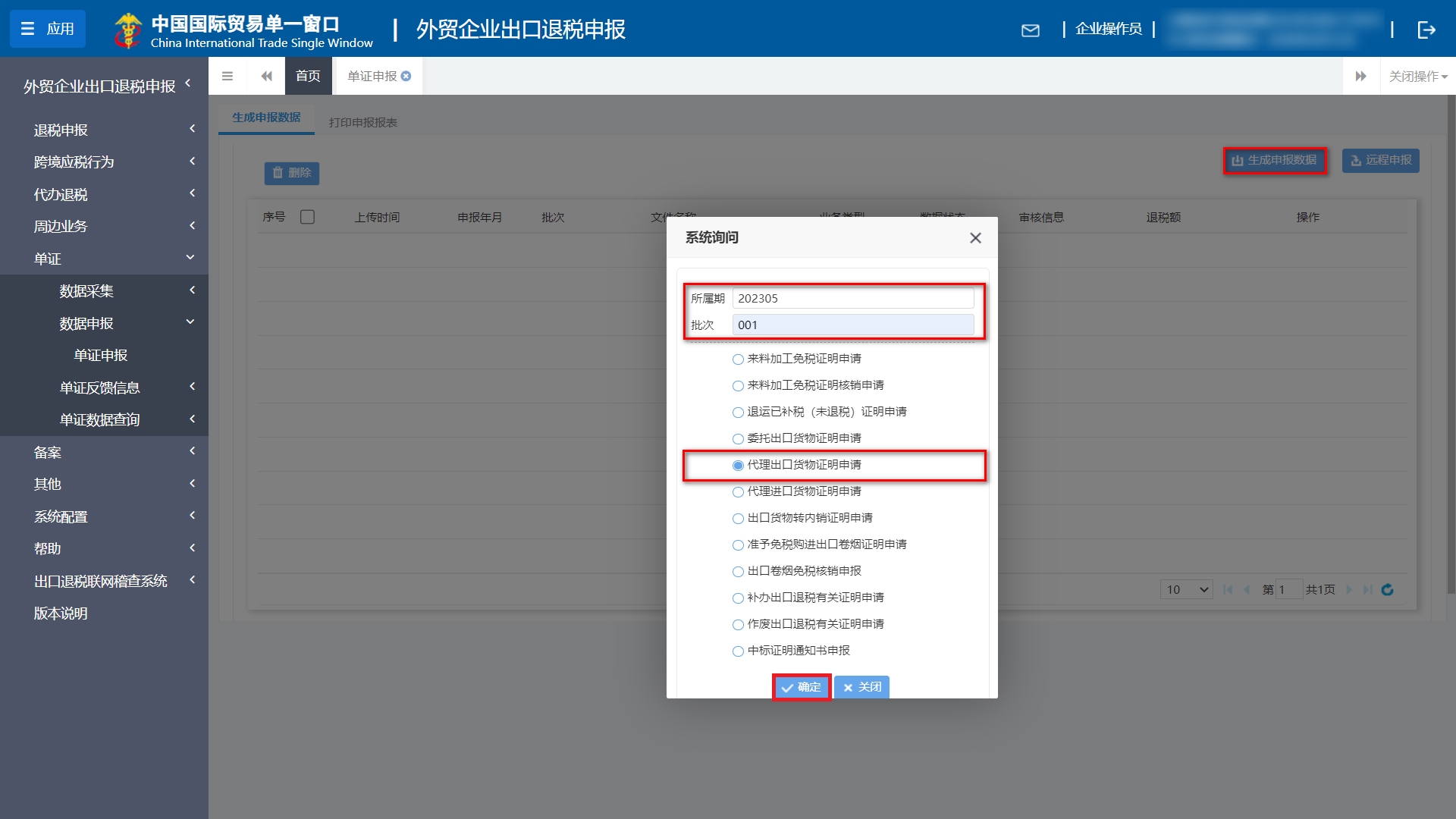Viewport: 1456px width, 819px height.
Task: Toggle the select-all checkbox in table header
Action: [x=308, y=216]
